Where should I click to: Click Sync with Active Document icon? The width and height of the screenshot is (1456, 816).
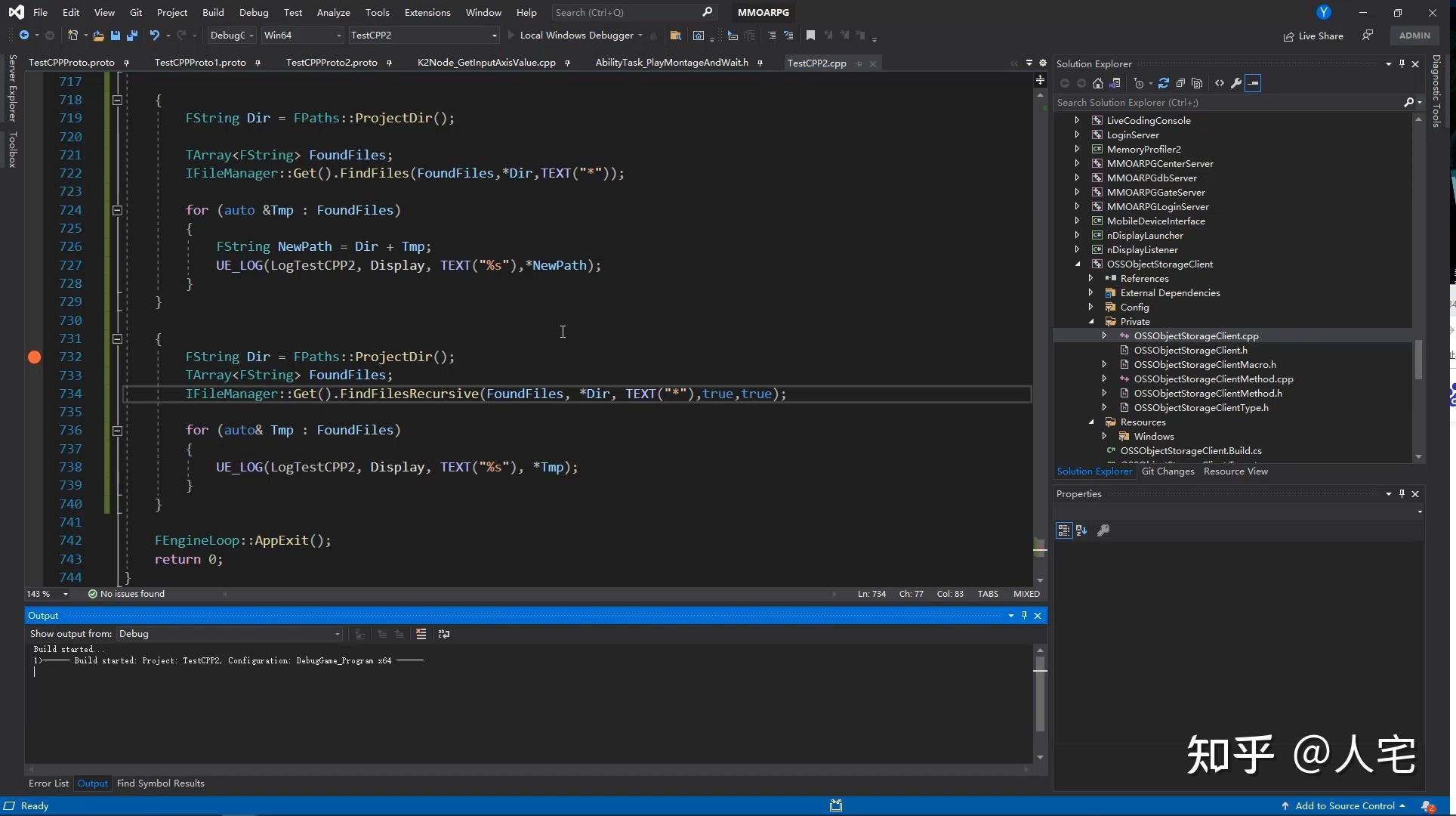(x=1163, y=83)
